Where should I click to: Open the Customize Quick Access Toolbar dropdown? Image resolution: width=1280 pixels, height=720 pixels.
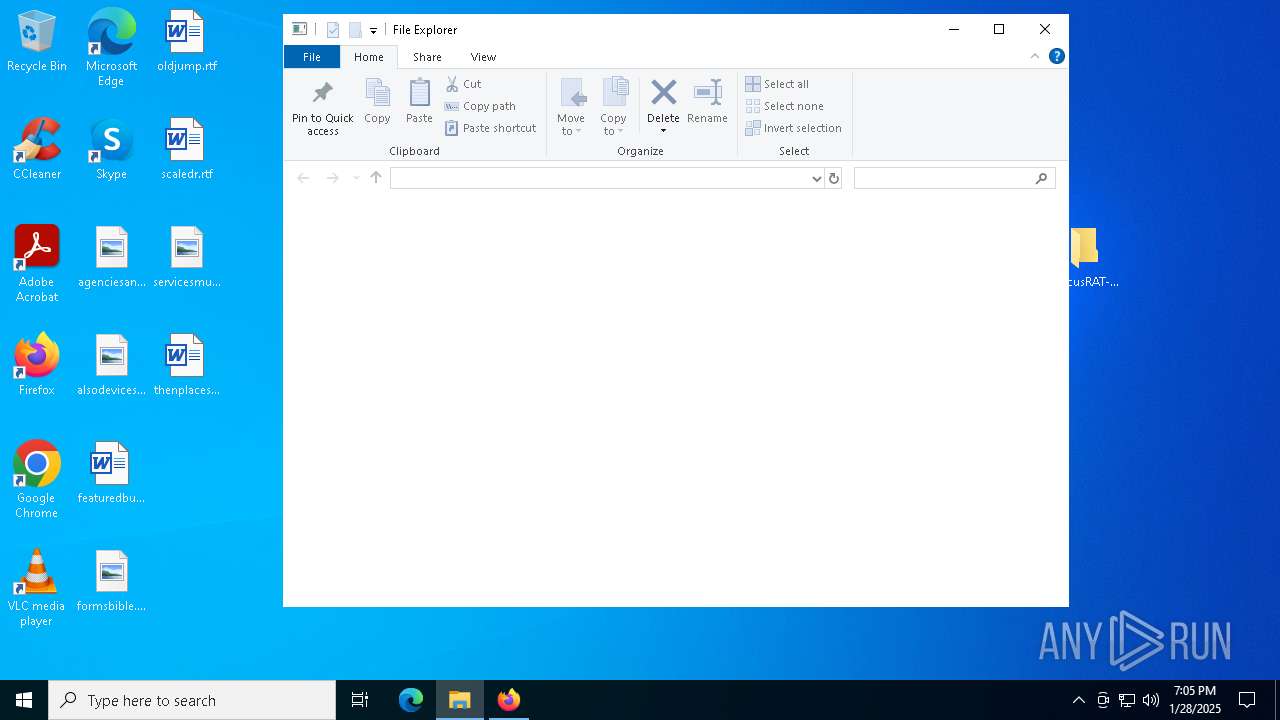(x=373, y=31)
